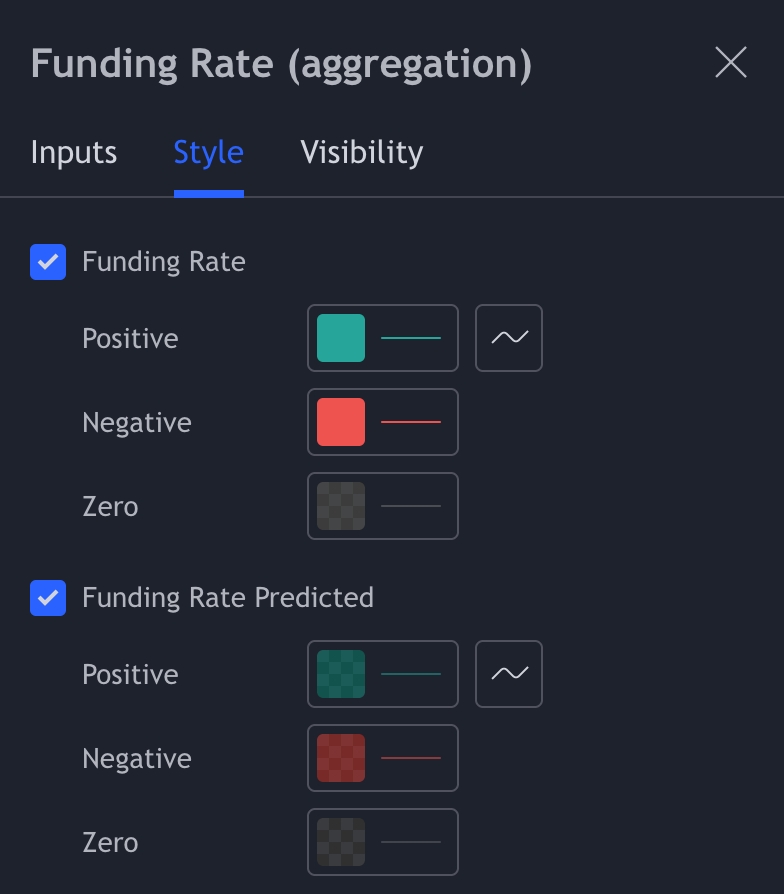Open line style for Funding Rate Zero
This screenshot has width=784, height=894.
[411, 506]
